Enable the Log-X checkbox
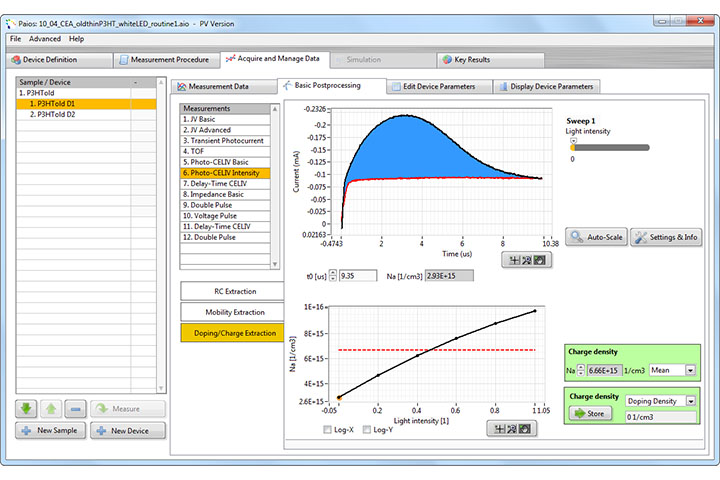The width and height of the screenshot is (720, 480). click(327, 429)
